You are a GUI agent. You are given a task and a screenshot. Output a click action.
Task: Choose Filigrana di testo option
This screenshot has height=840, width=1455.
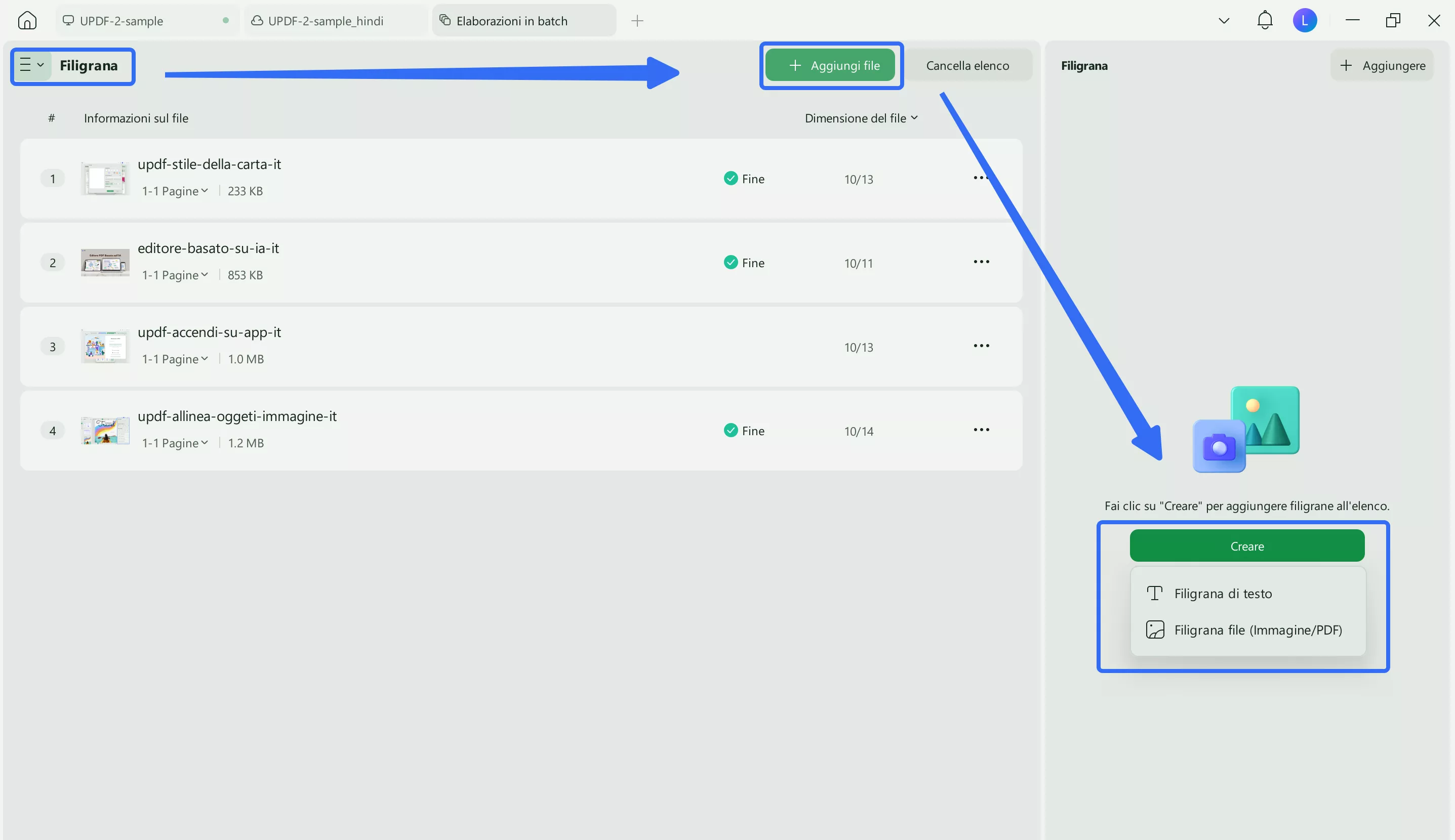coord(1223,594)
